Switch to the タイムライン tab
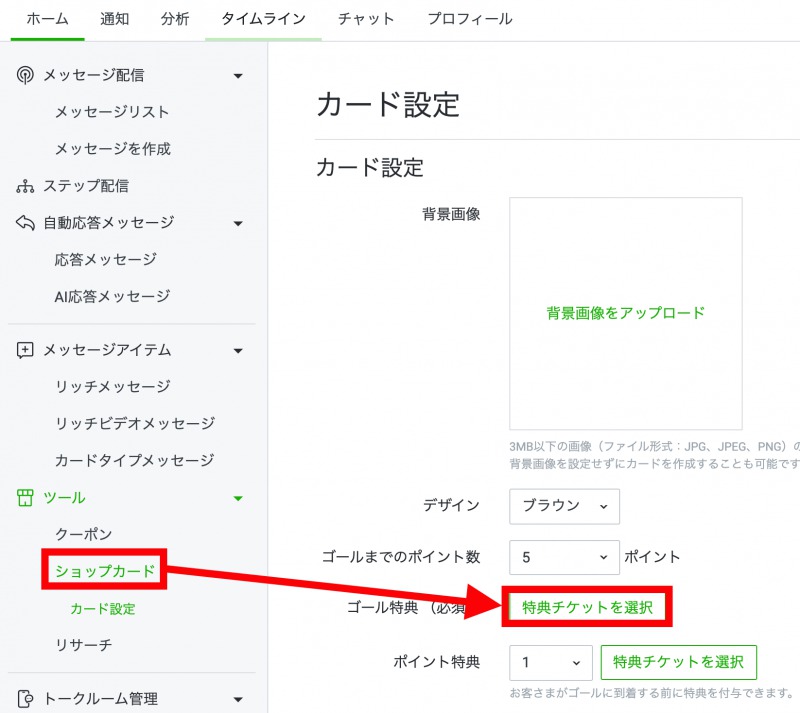The height and width of the screenshot is (713, 800). (263, 19)
